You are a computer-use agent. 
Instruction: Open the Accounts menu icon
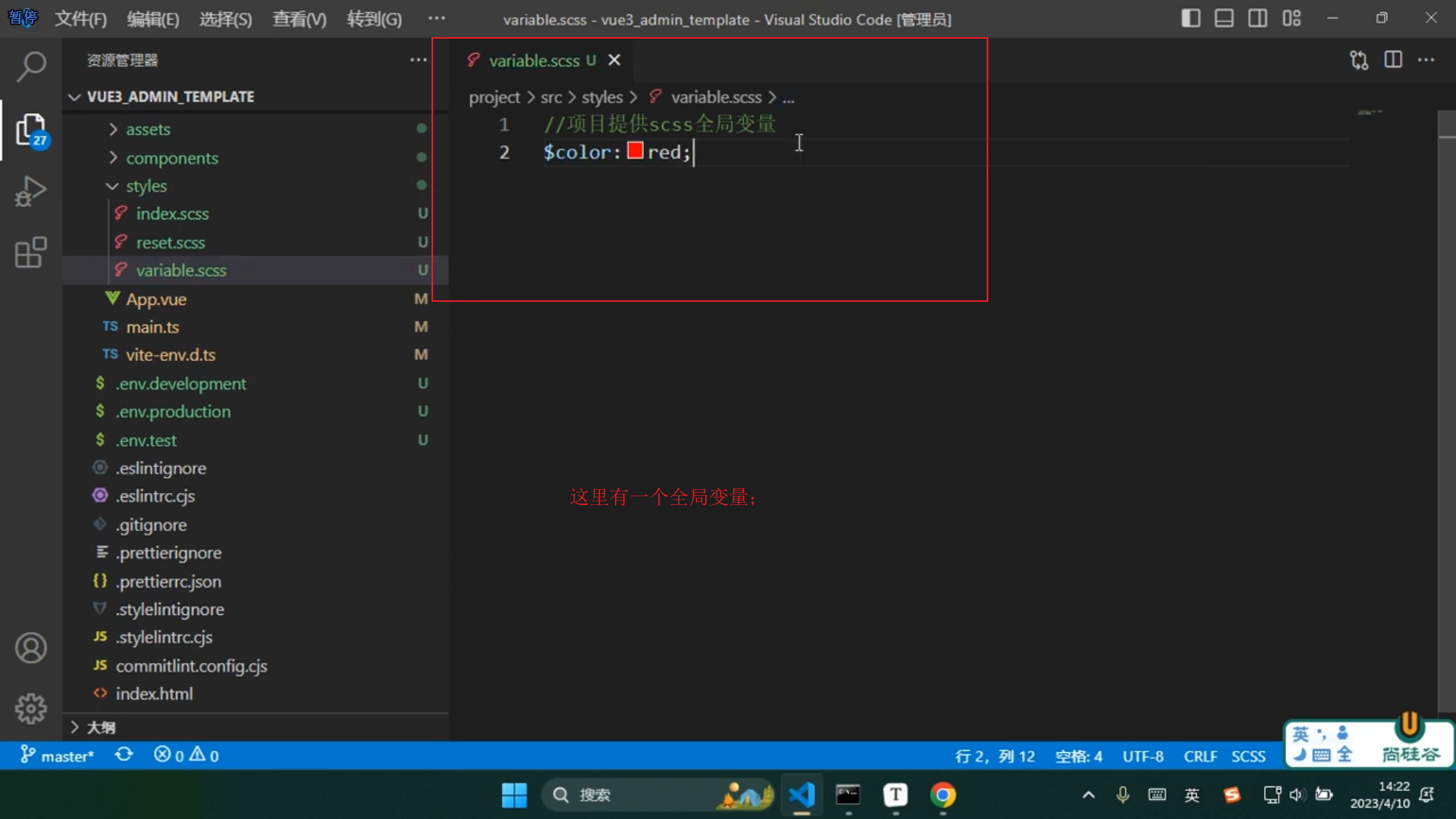(x=31, y=648)
